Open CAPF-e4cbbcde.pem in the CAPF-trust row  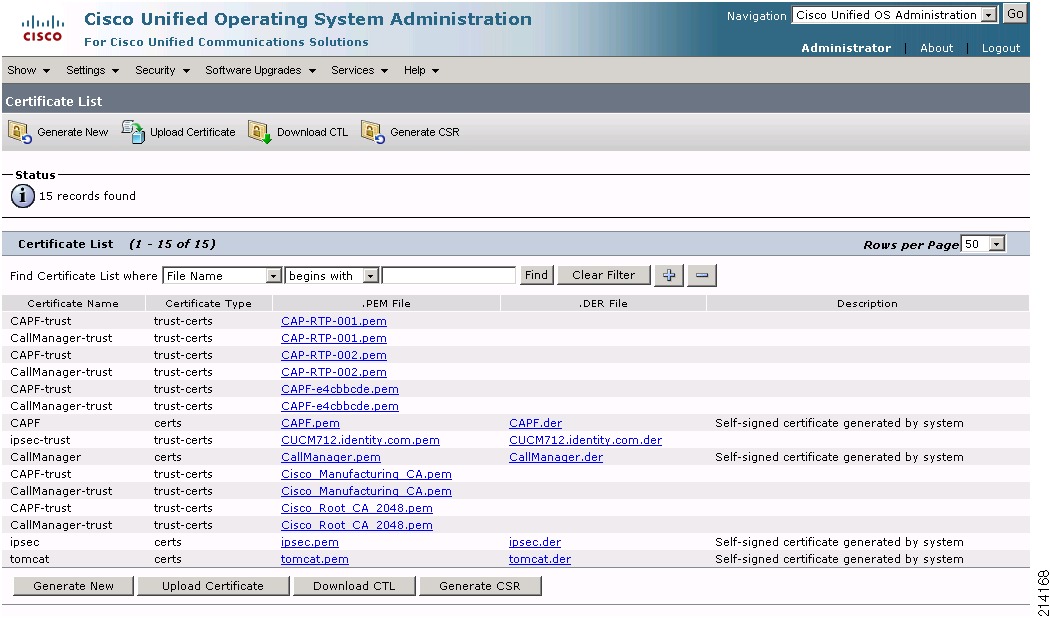click(x=340, y=389)
